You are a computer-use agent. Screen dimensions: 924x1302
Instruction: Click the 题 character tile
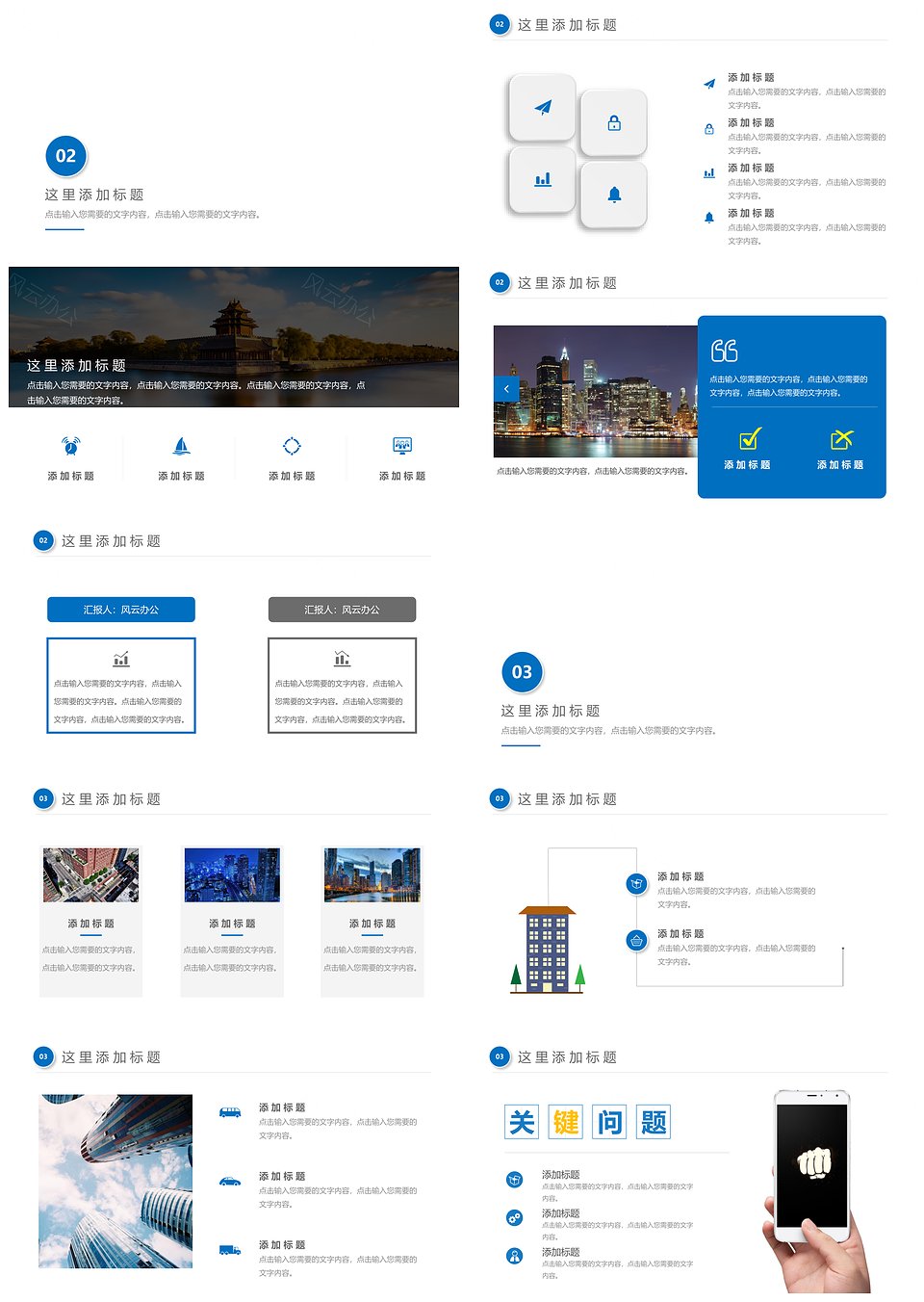coord(654,1122)
